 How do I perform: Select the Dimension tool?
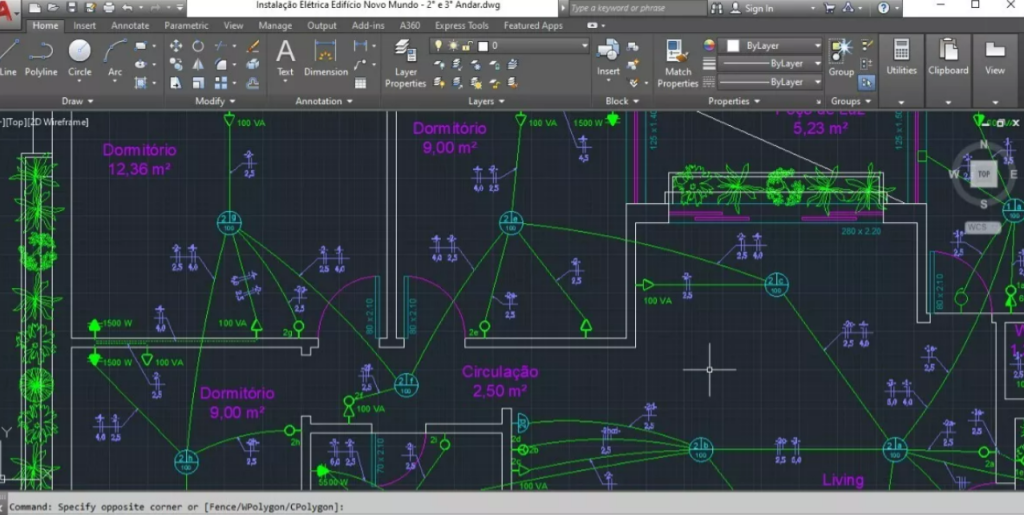(325, 58)
